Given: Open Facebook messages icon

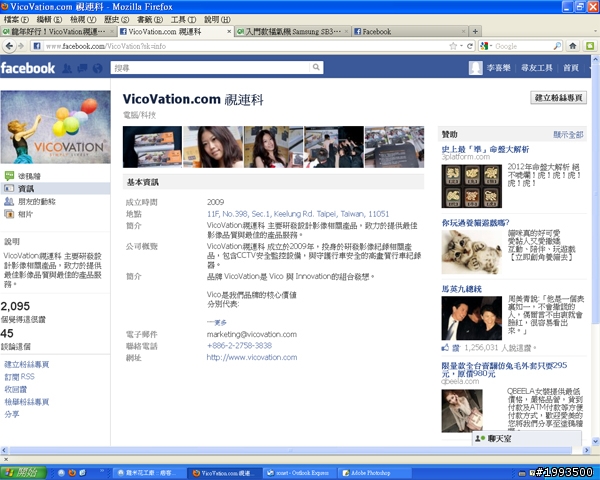Looking at the screenshot, I should click(82, 68).
